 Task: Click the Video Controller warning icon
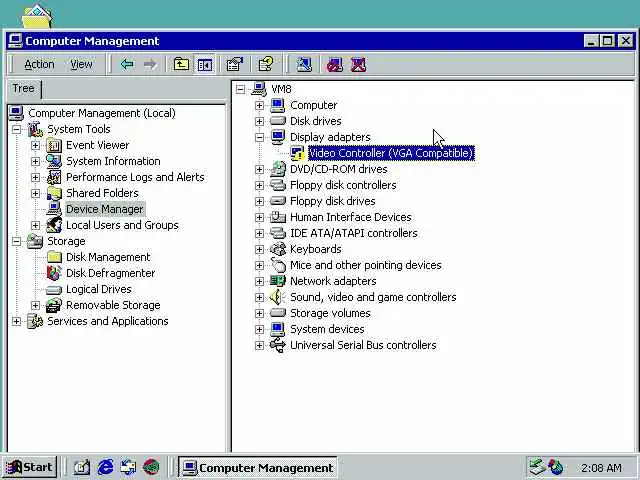point(297,153)
